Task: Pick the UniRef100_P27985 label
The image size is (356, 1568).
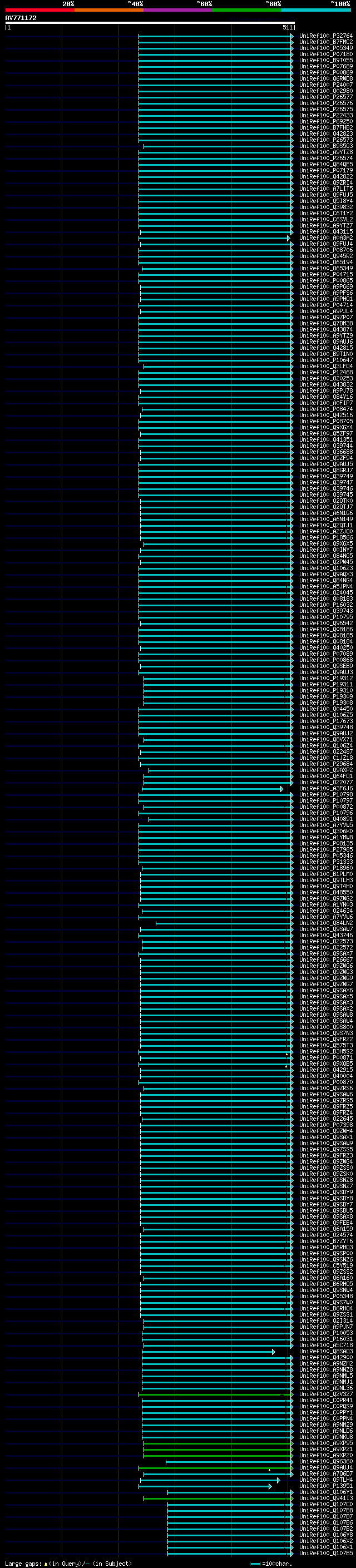Action: 326,849
